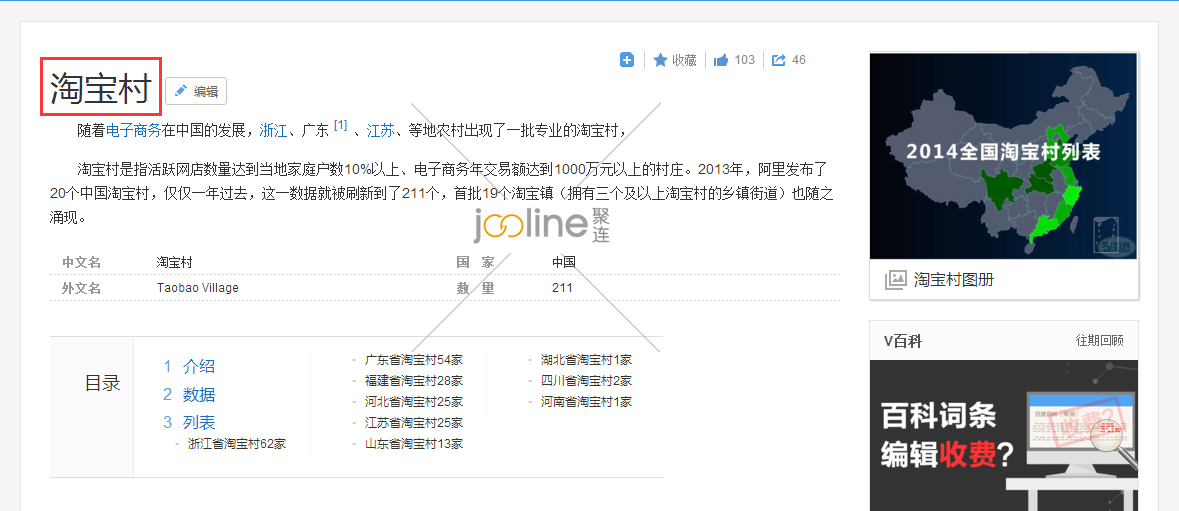Click the 国家 value 中国
The width and height of the screenshot is (1179, 511).
point(564,262)
